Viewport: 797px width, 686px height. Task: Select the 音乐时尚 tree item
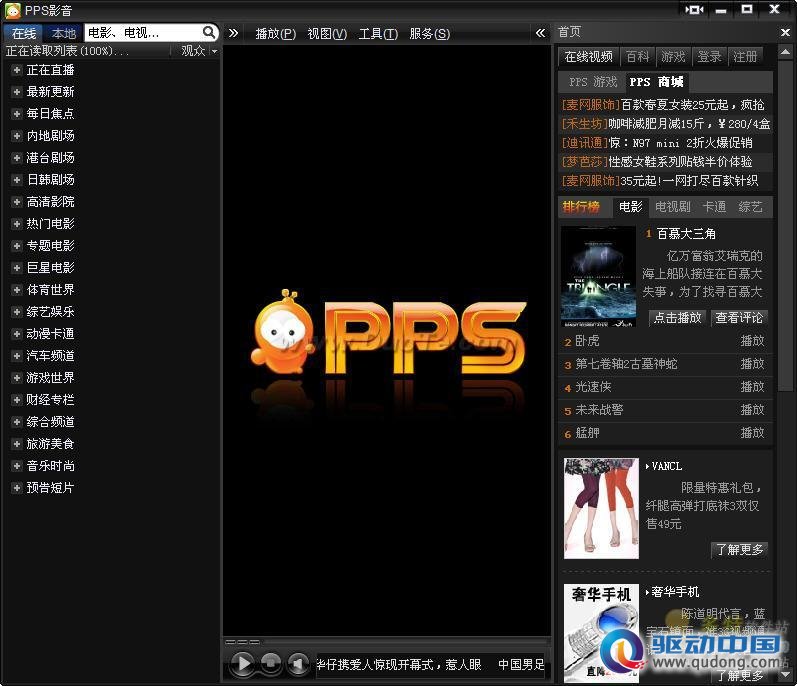pos(50,466)
